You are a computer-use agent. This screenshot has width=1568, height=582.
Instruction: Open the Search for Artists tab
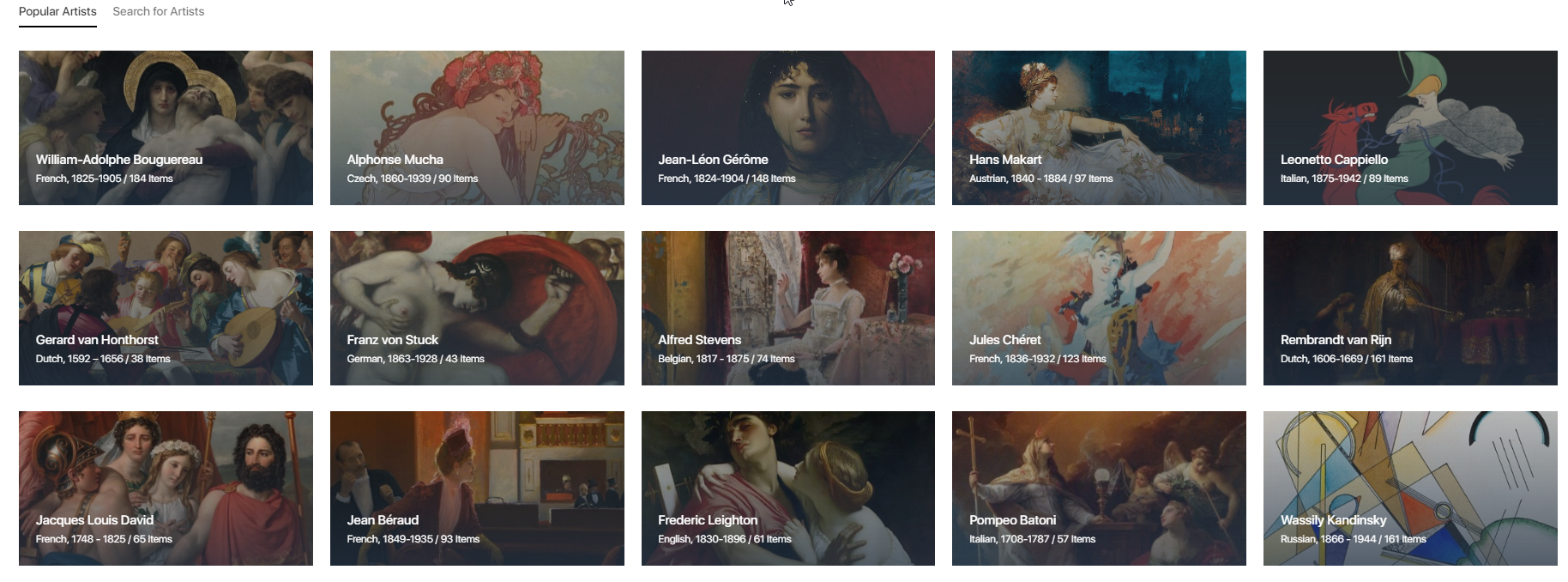159,12
